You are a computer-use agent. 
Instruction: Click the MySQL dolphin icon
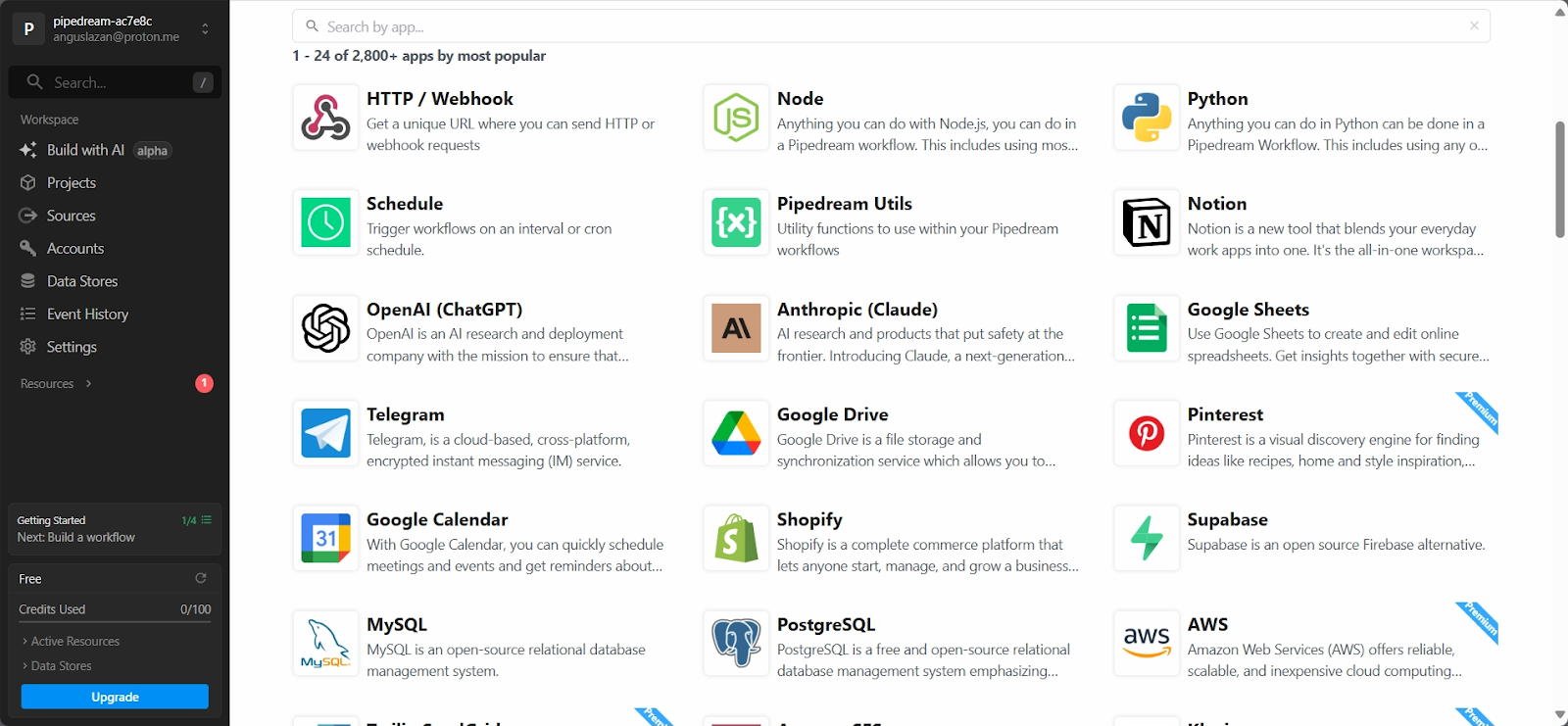point(325,643)
